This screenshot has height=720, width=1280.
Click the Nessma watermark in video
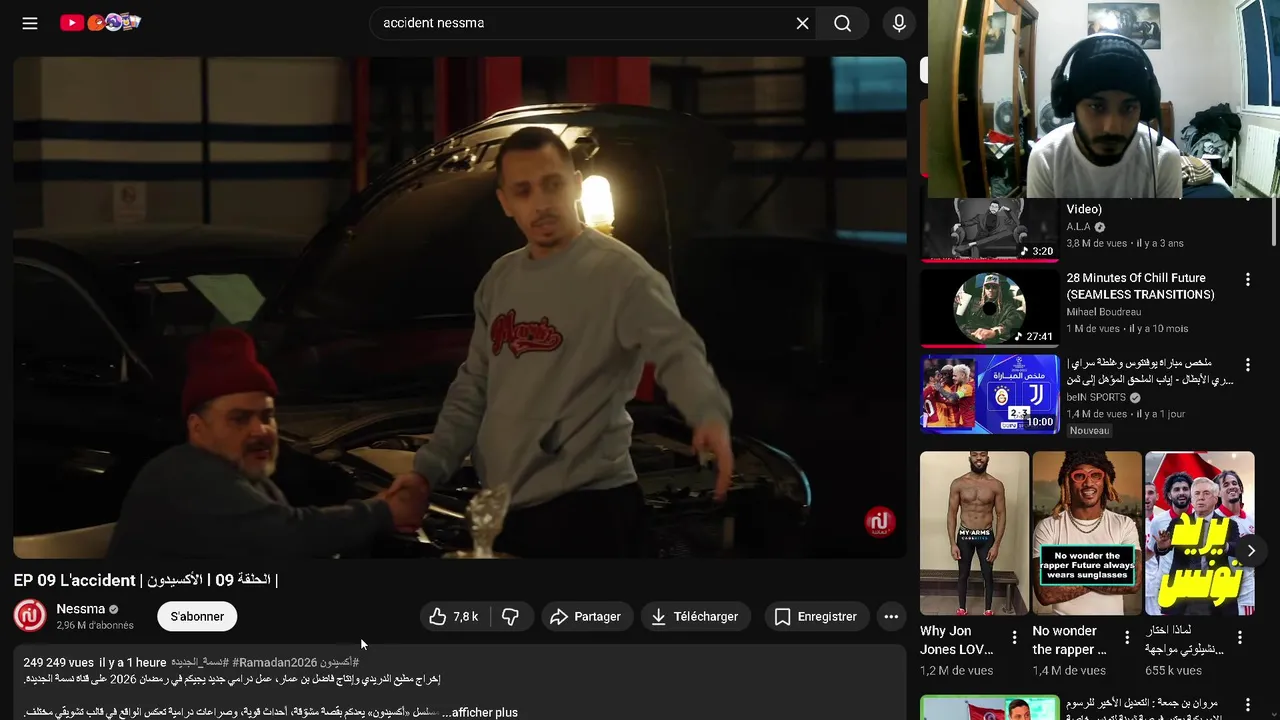(x=879, y=521)
